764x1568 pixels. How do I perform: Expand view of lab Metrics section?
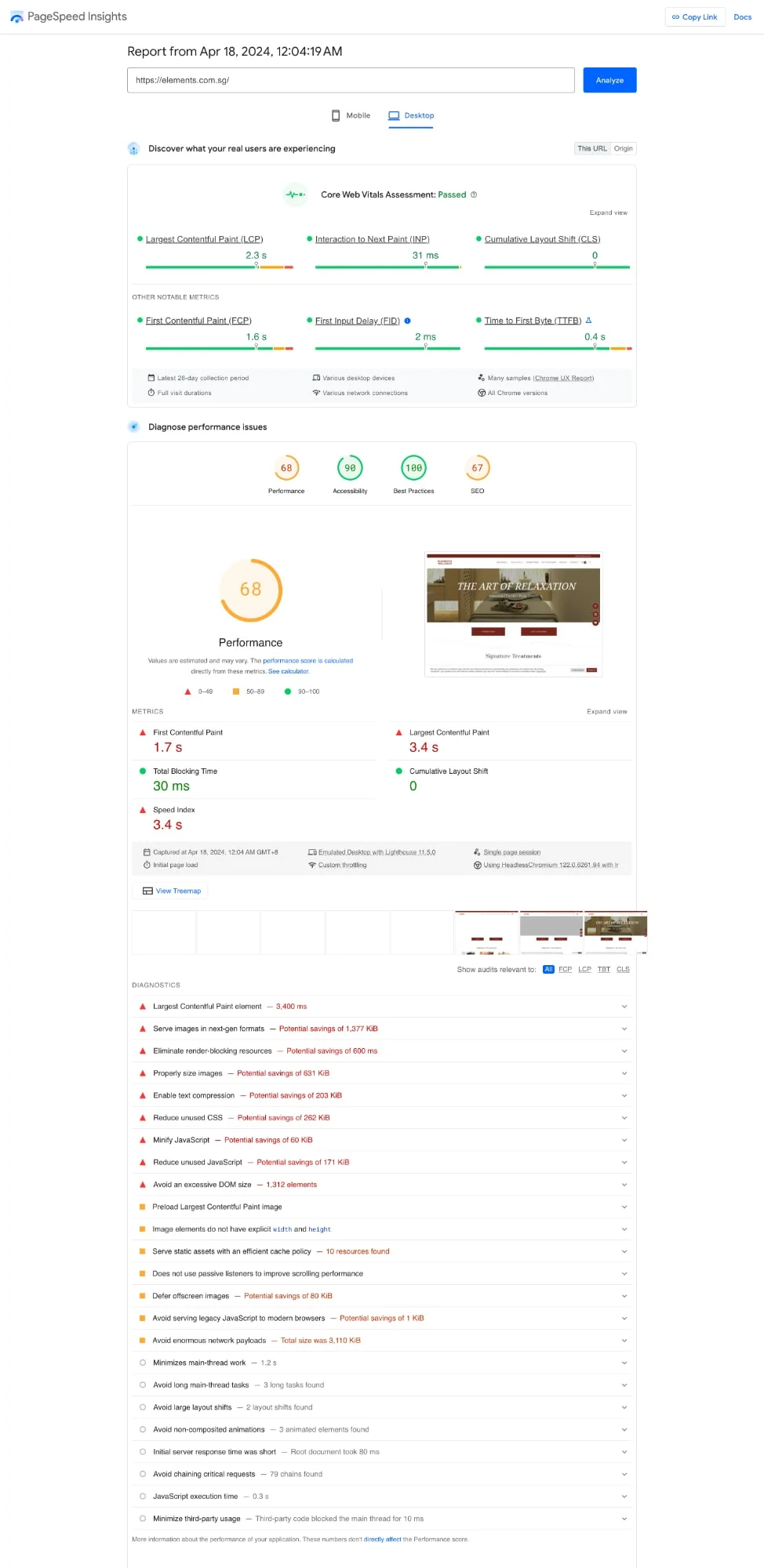tap(606, 712)
